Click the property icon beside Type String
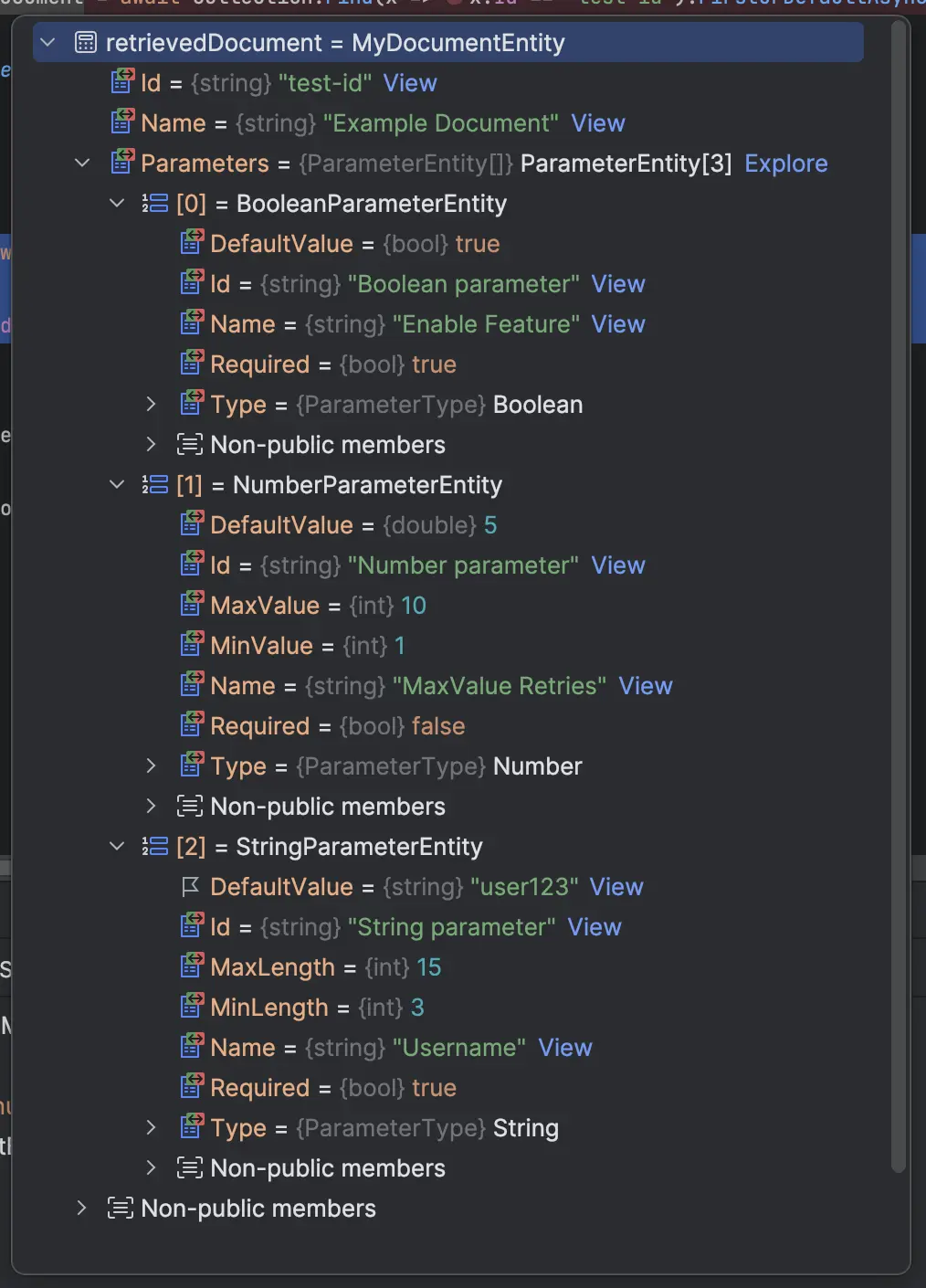 coord(193,1127)
